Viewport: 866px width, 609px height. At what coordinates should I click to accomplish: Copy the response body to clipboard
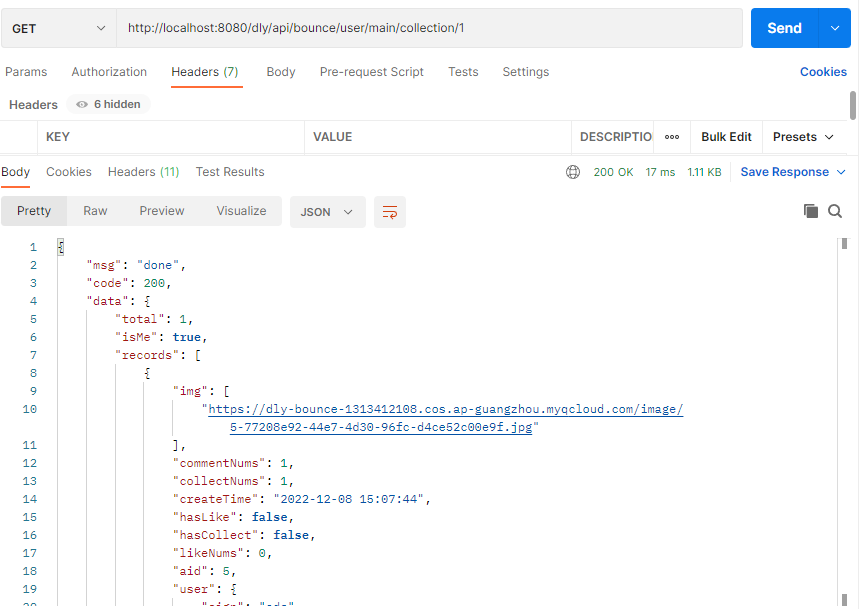811,211
